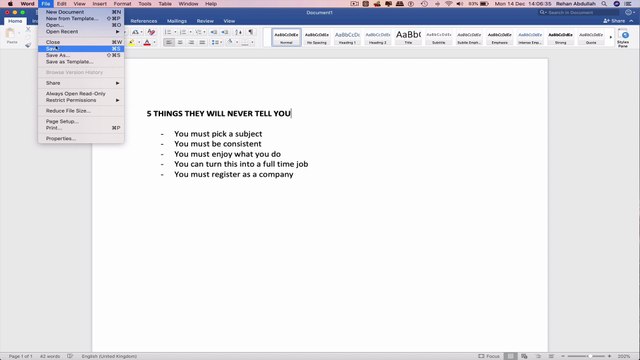Click the Change Case icon
The height and width of the screenshot is (360, 640).
tap(136, 32)
